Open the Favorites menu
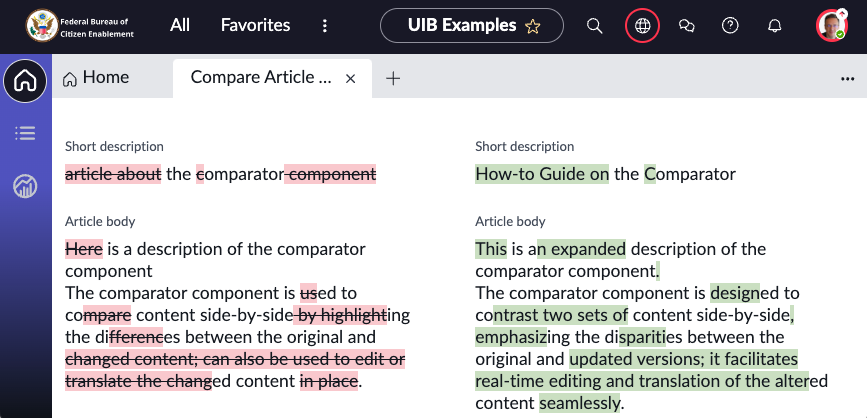 click(x=255, y=25)
